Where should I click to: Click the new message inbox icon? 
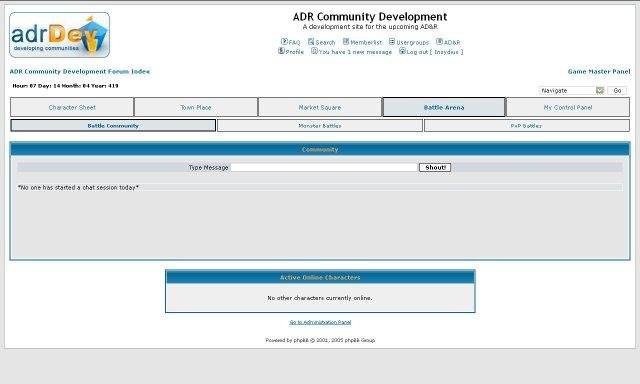point(314,51)
